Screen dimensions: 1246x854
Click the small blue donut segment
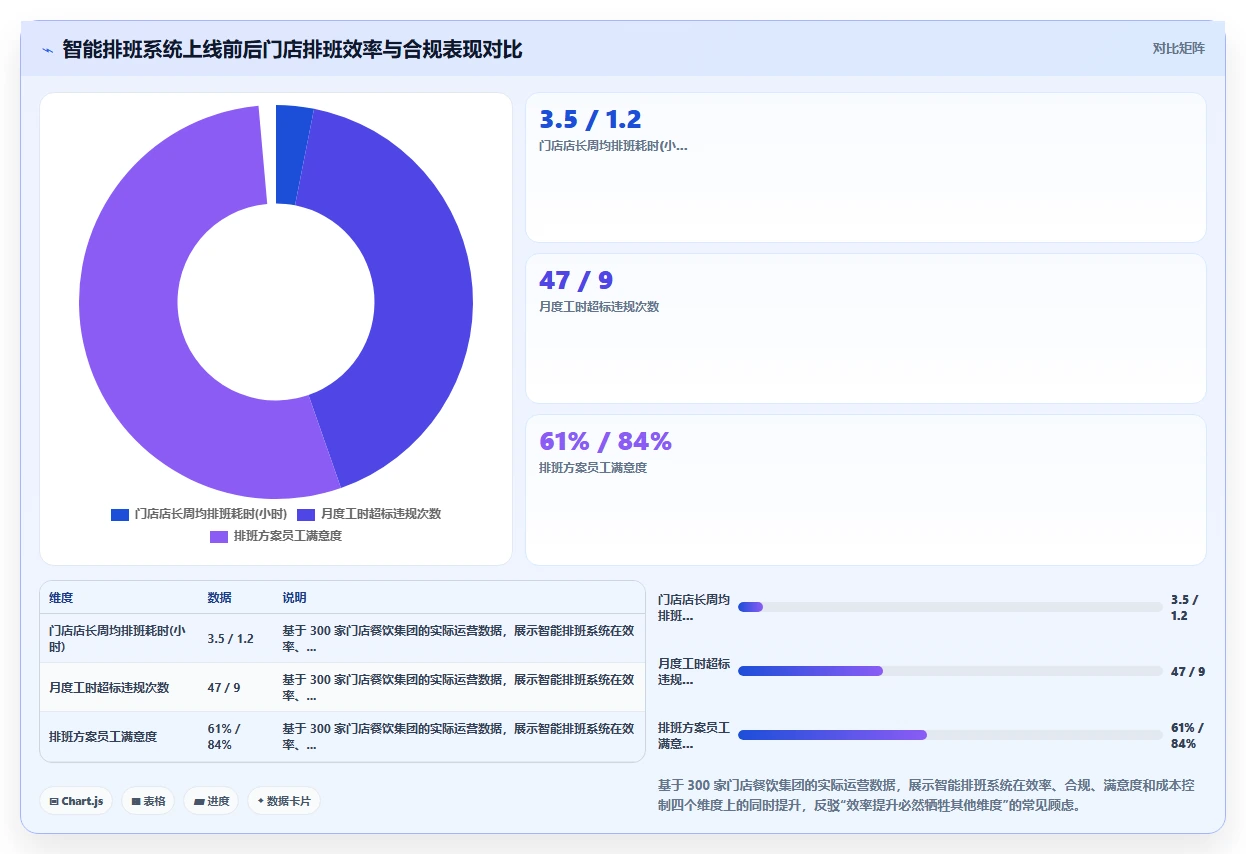coord(292,155)
